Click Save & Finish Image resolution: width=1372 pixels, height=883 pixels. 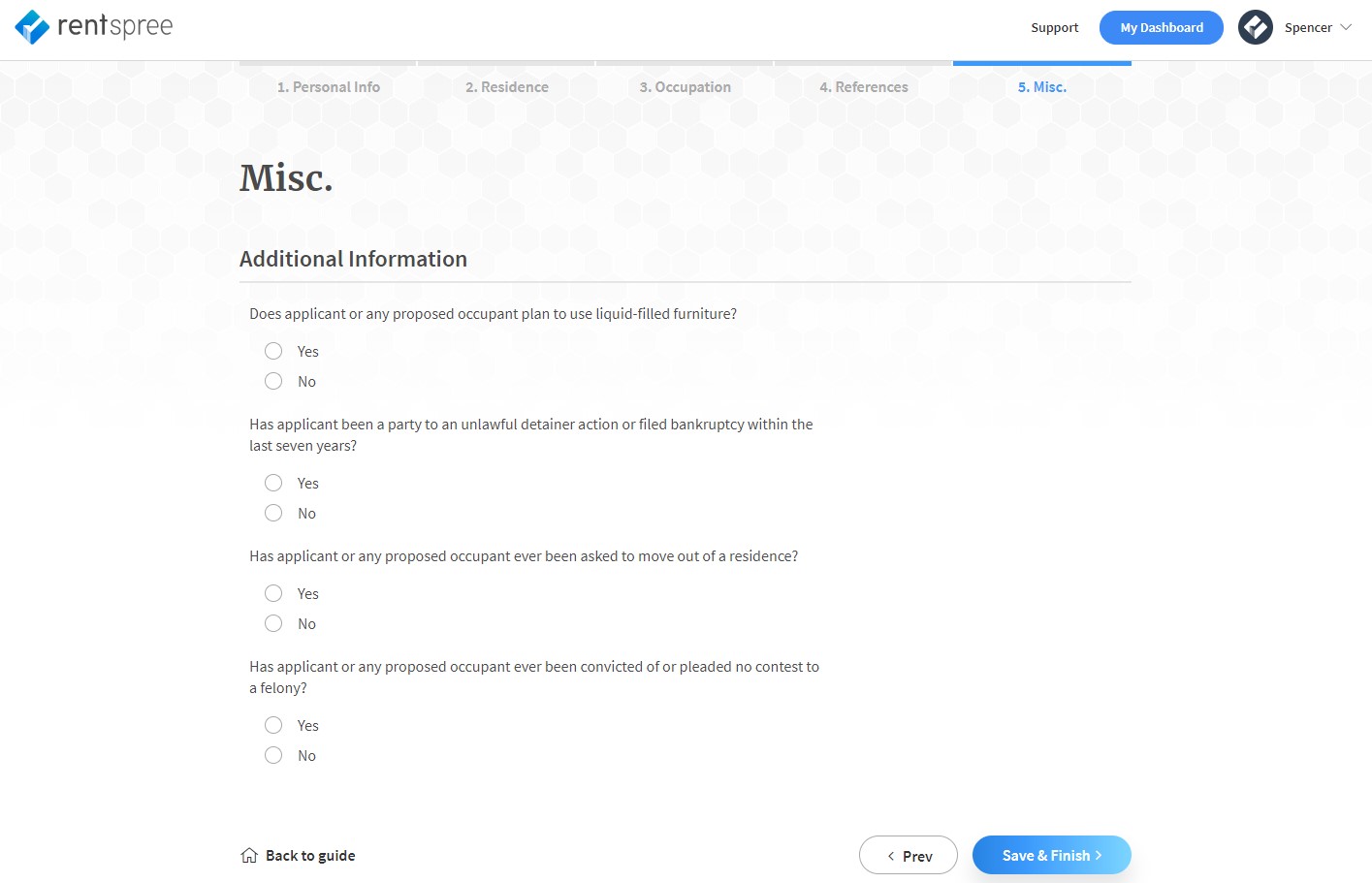(x=1052, y=855)
